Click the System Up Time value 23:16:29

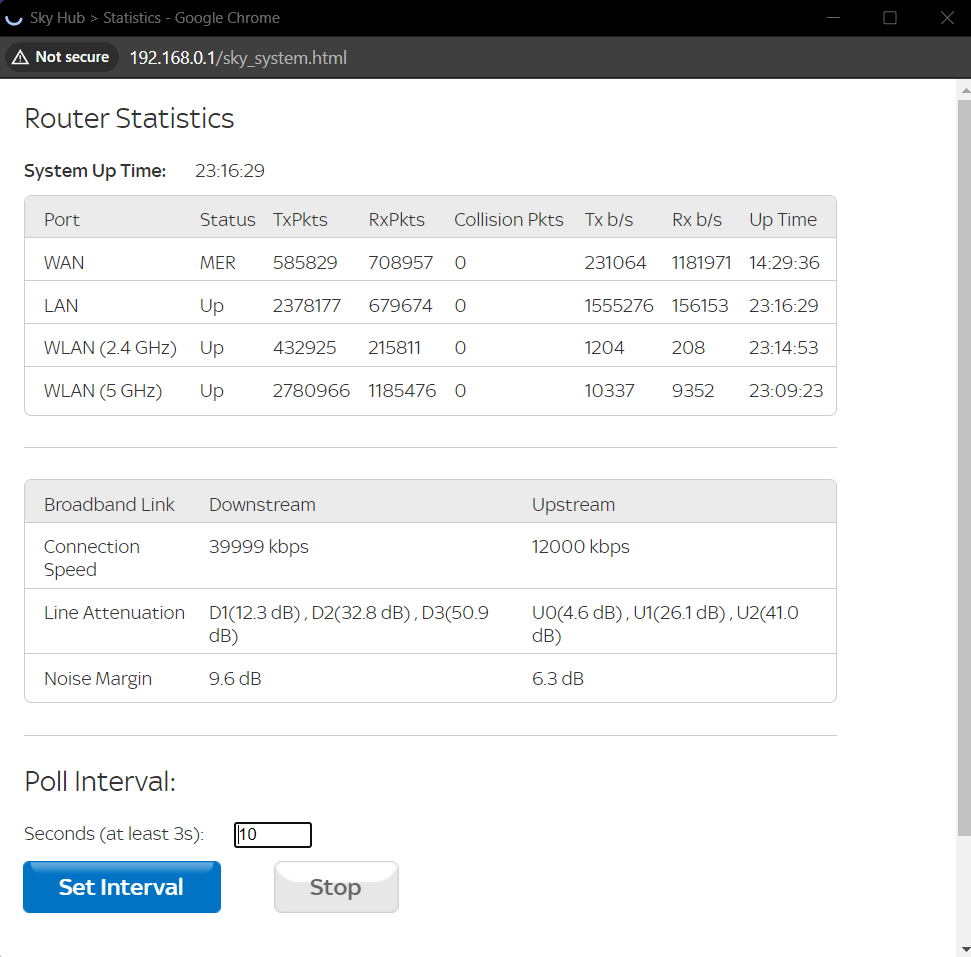point(230,170)
